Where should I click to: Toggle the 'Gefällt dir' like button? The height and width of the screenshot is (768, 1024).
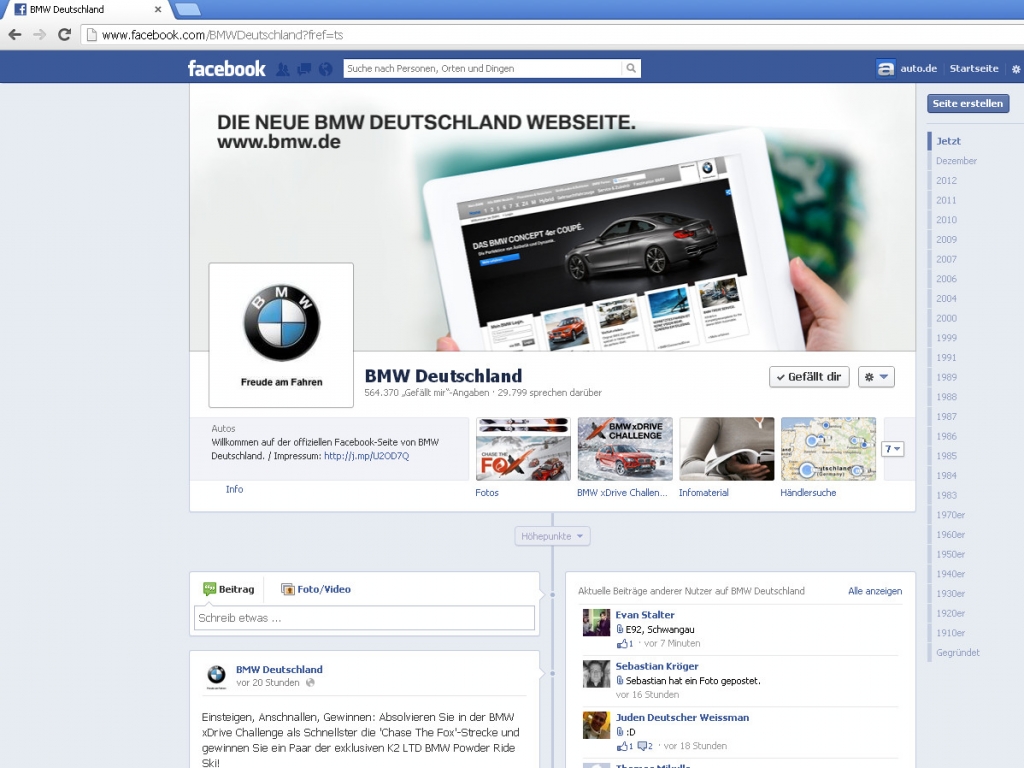coord(809,377)
